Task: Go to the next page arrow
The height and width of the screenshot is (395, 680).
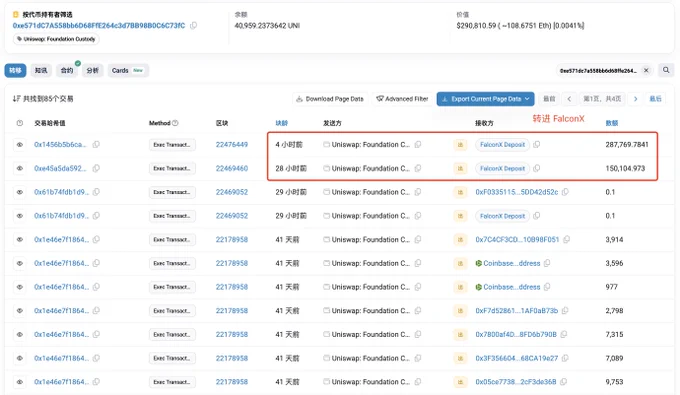Action: click(635, 99)
